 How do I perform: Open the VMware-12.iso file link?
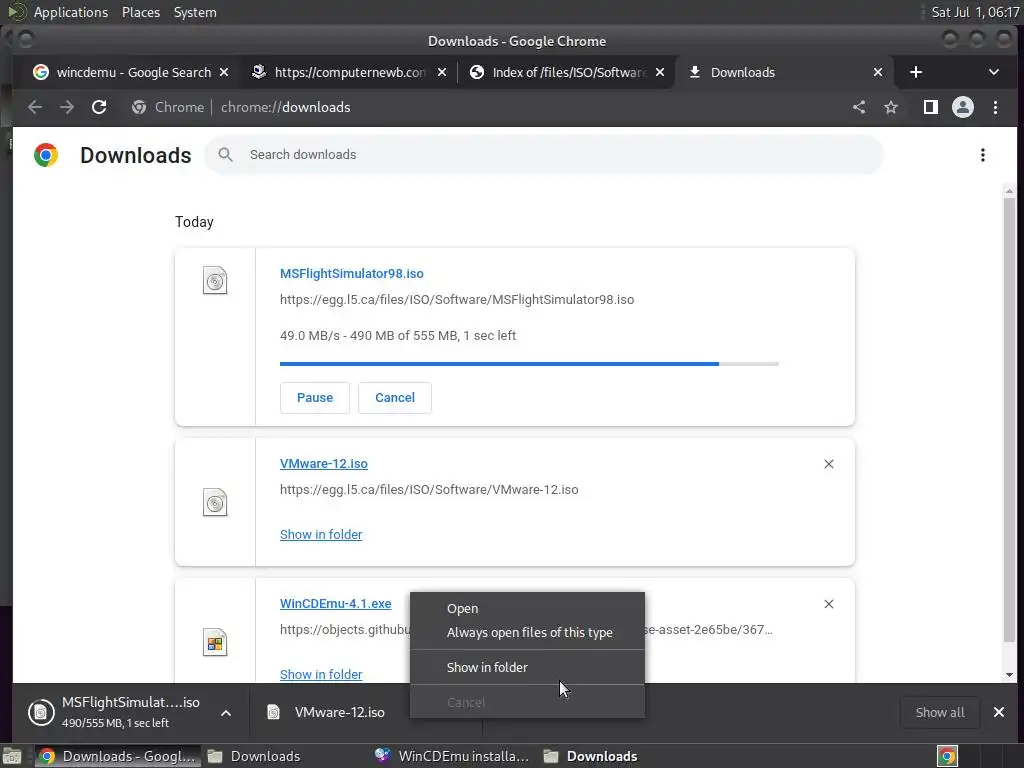click(x=323, y=464)
